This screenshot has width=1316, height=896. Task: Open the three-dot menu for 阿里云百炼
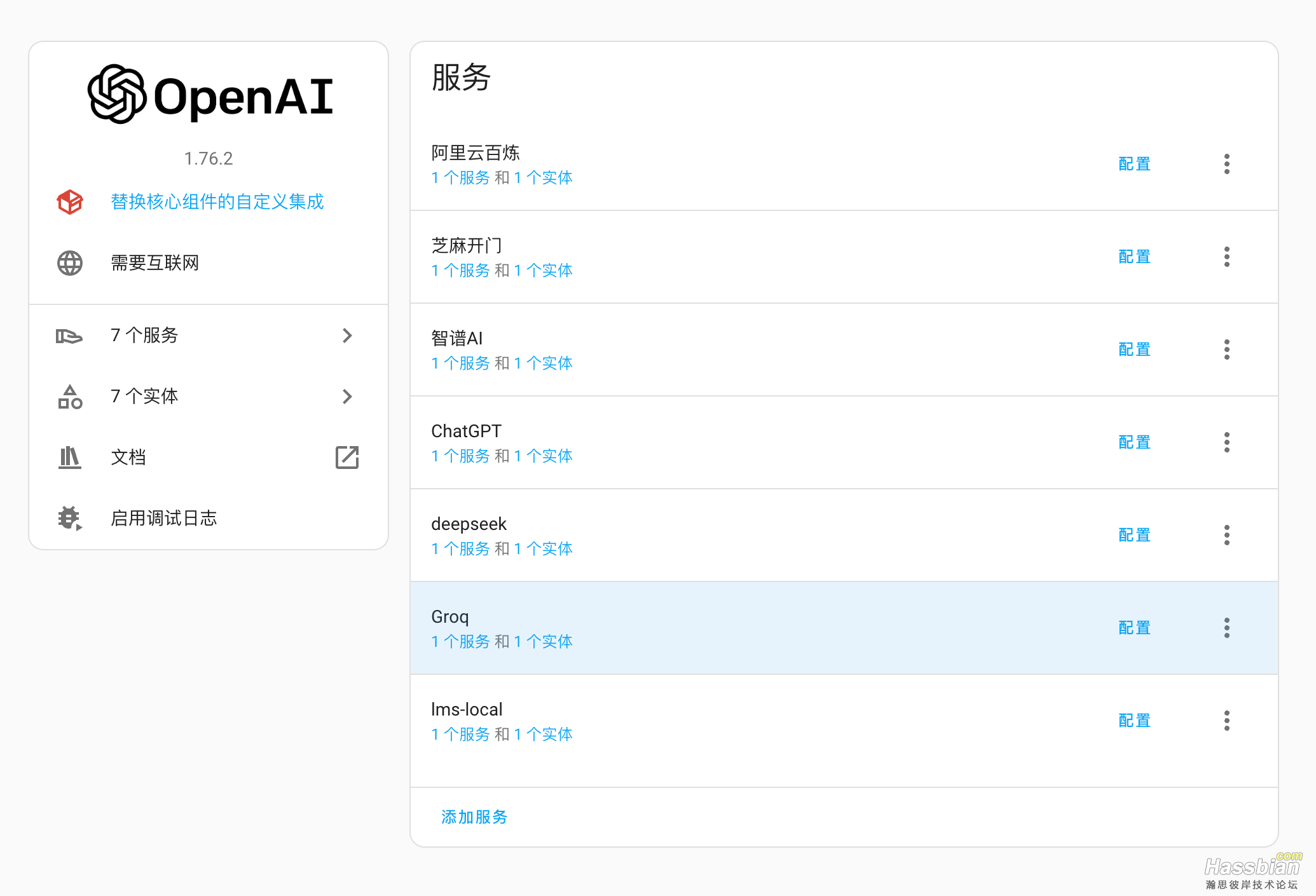pos(1226,164)
